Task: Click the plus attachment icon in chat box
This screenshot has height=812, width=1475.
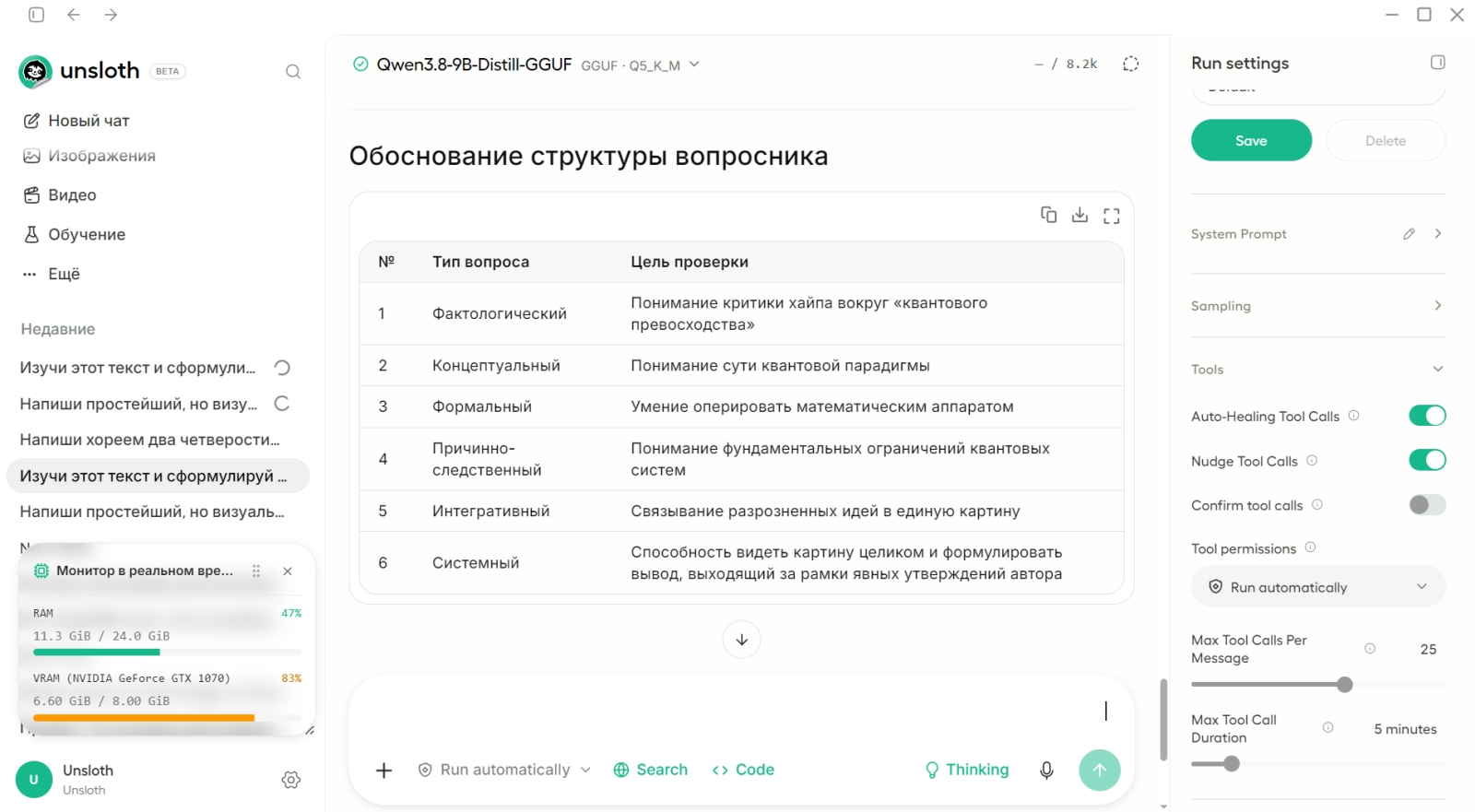Action: (384, 771)
